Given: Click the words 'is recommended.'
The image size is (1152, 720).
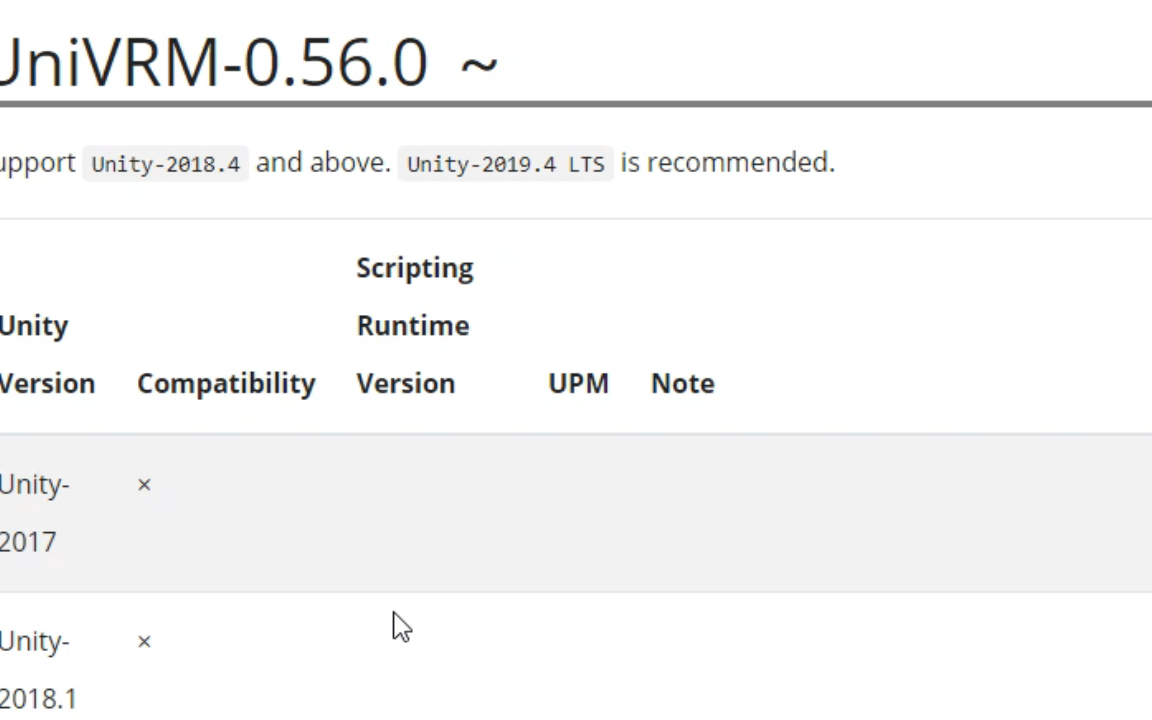Looking at the screenshot, I should [x=727, y=162].
